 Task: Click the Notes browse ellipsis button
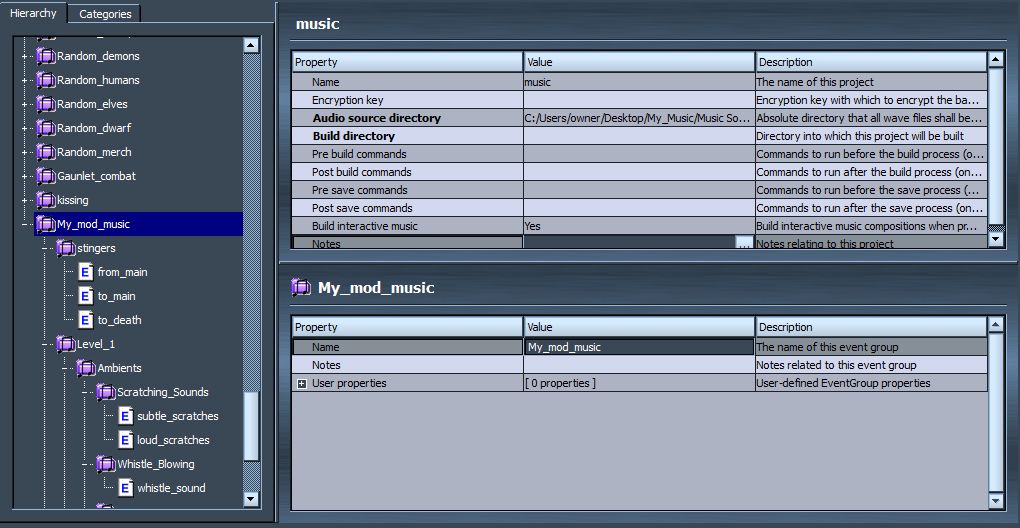point(744,243)
